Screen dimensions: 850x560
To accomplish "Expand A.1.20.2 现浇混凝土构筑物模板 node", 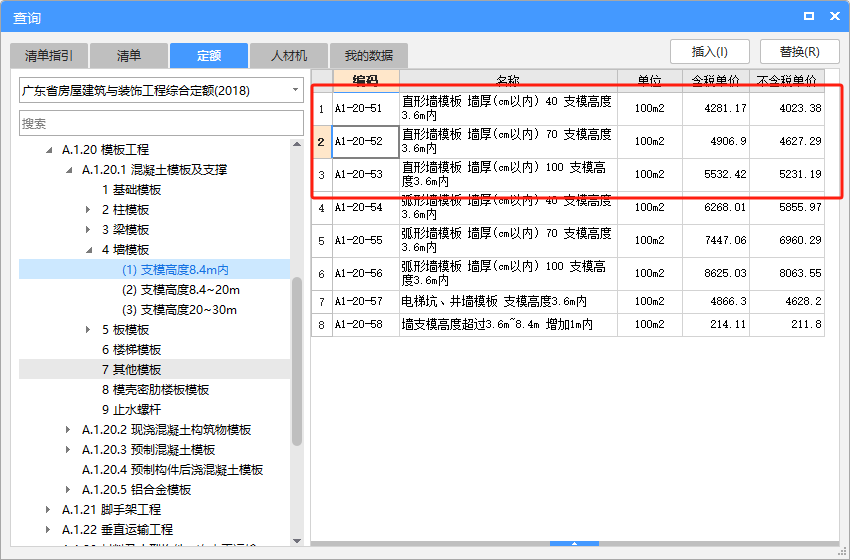I will pos(68,430).
